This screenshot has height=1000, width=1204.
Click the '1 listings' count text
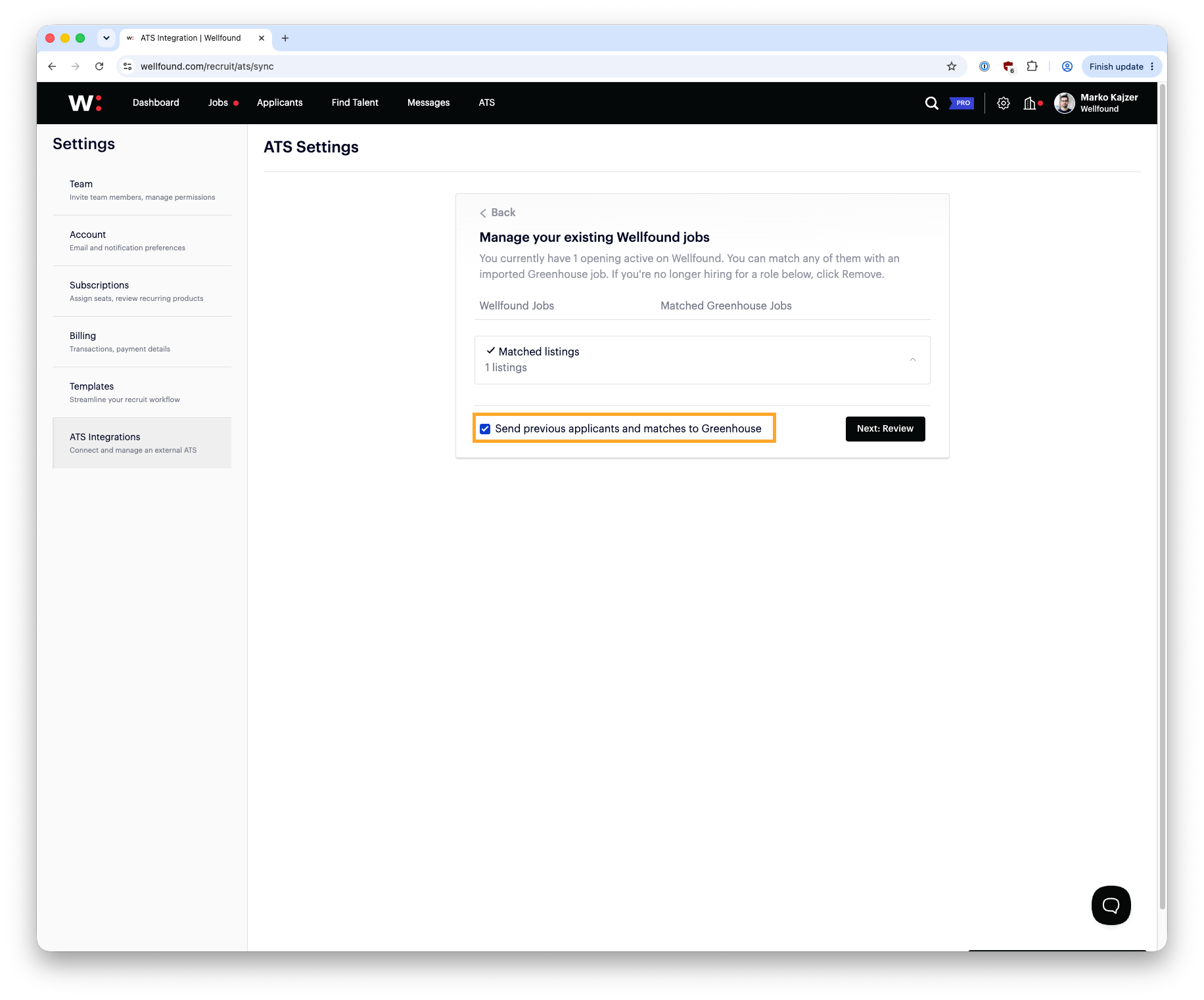click(506, 367)
